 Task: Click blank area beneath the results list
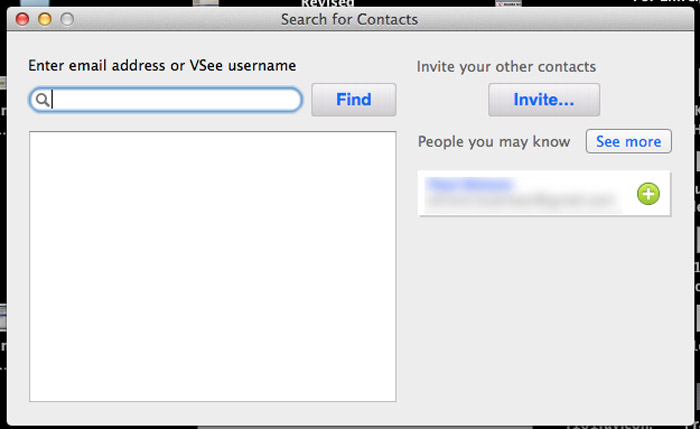pos(212,412)
